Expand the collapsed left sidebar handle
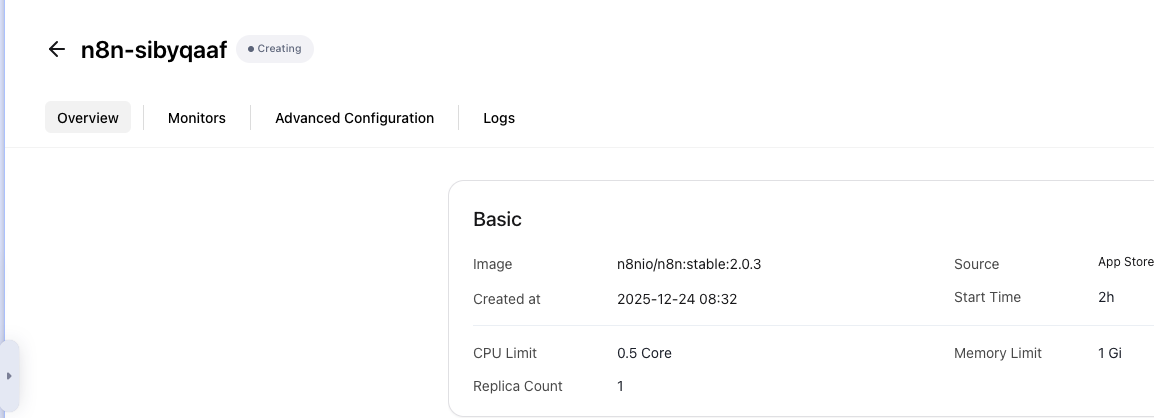Screen dimensions: 1154x418 tap(9, 376)
